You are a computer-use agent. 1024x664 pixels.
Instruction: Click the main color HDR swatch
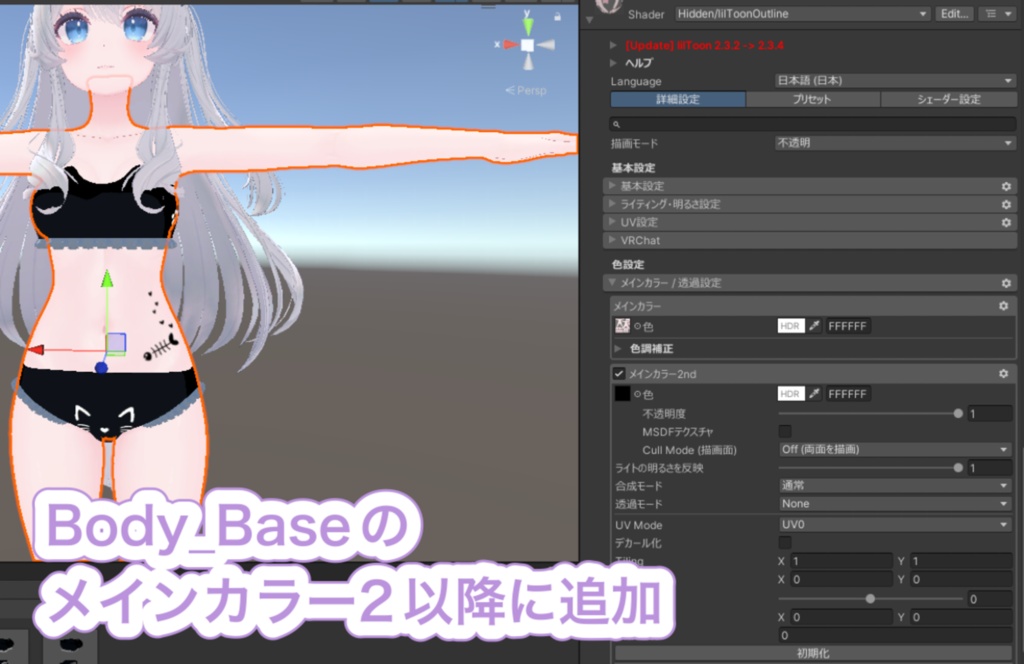click(x=790, y=326)
